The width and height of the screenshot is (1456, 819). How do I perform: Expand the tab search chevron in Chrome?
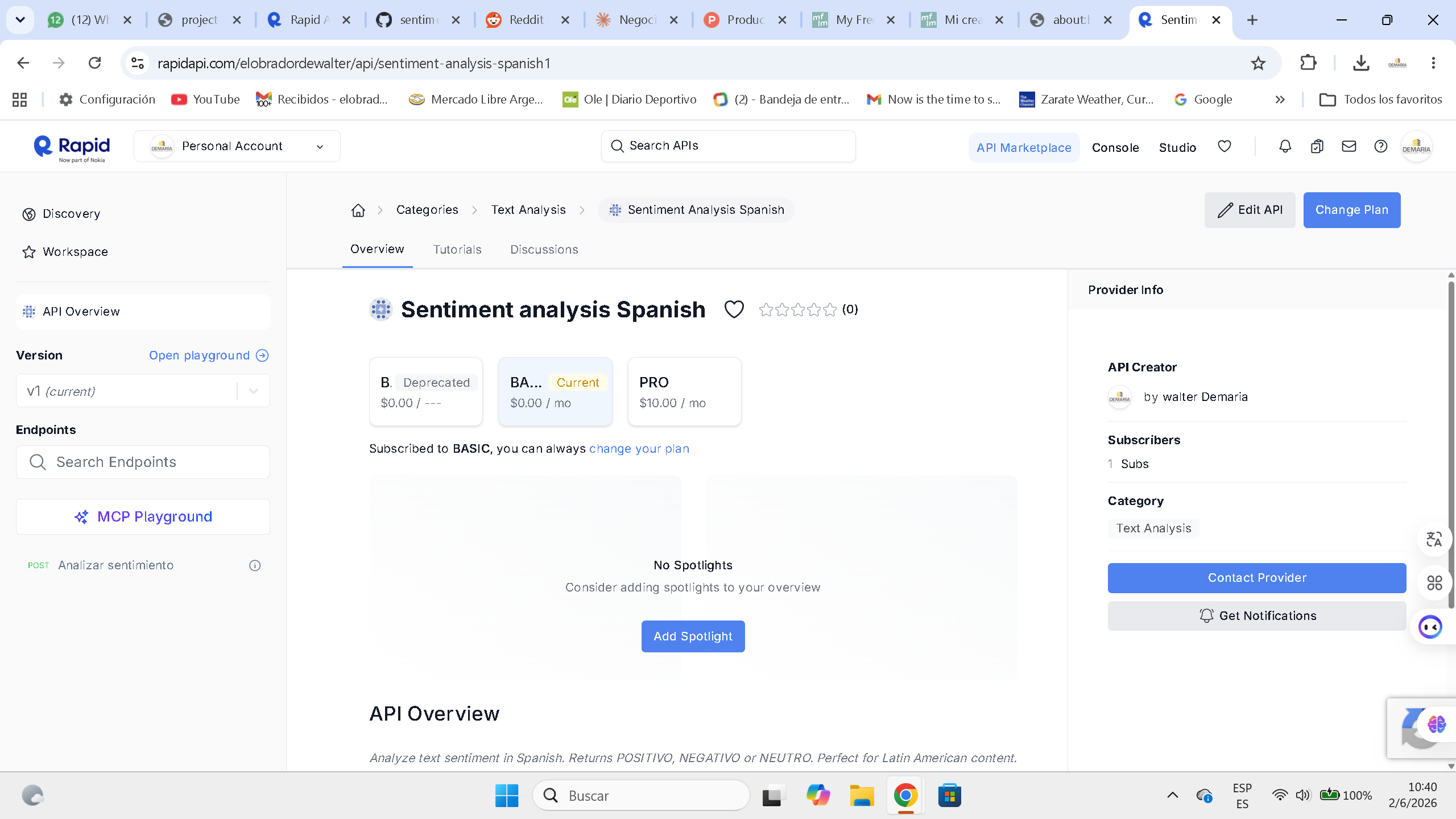coord(20,20)
